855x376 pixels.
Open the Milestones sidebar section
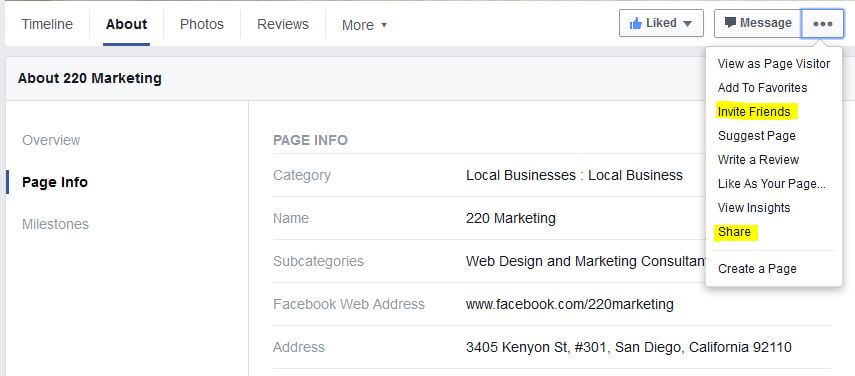pyautogui.click(x=55, y=224)
